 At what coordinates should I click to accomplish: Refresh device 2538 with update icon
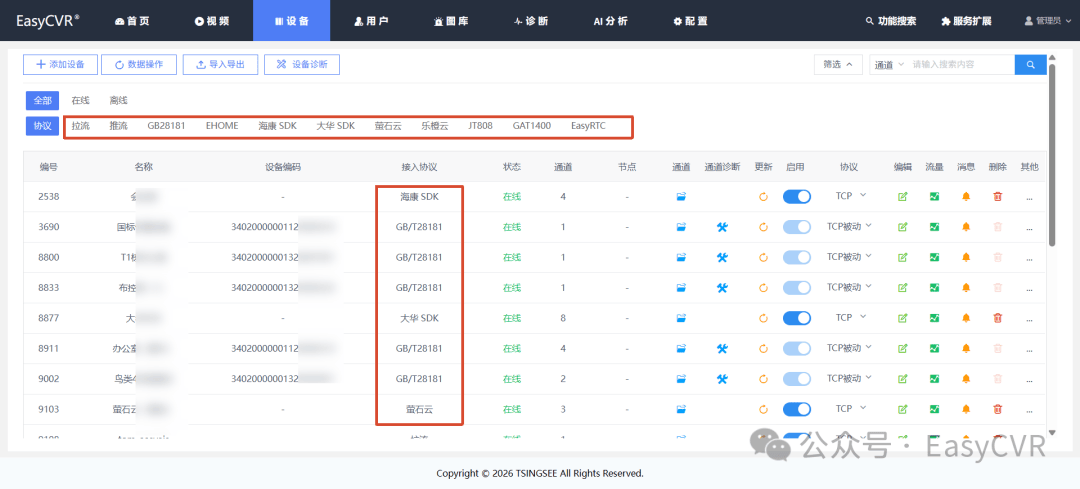click(763, 196)
